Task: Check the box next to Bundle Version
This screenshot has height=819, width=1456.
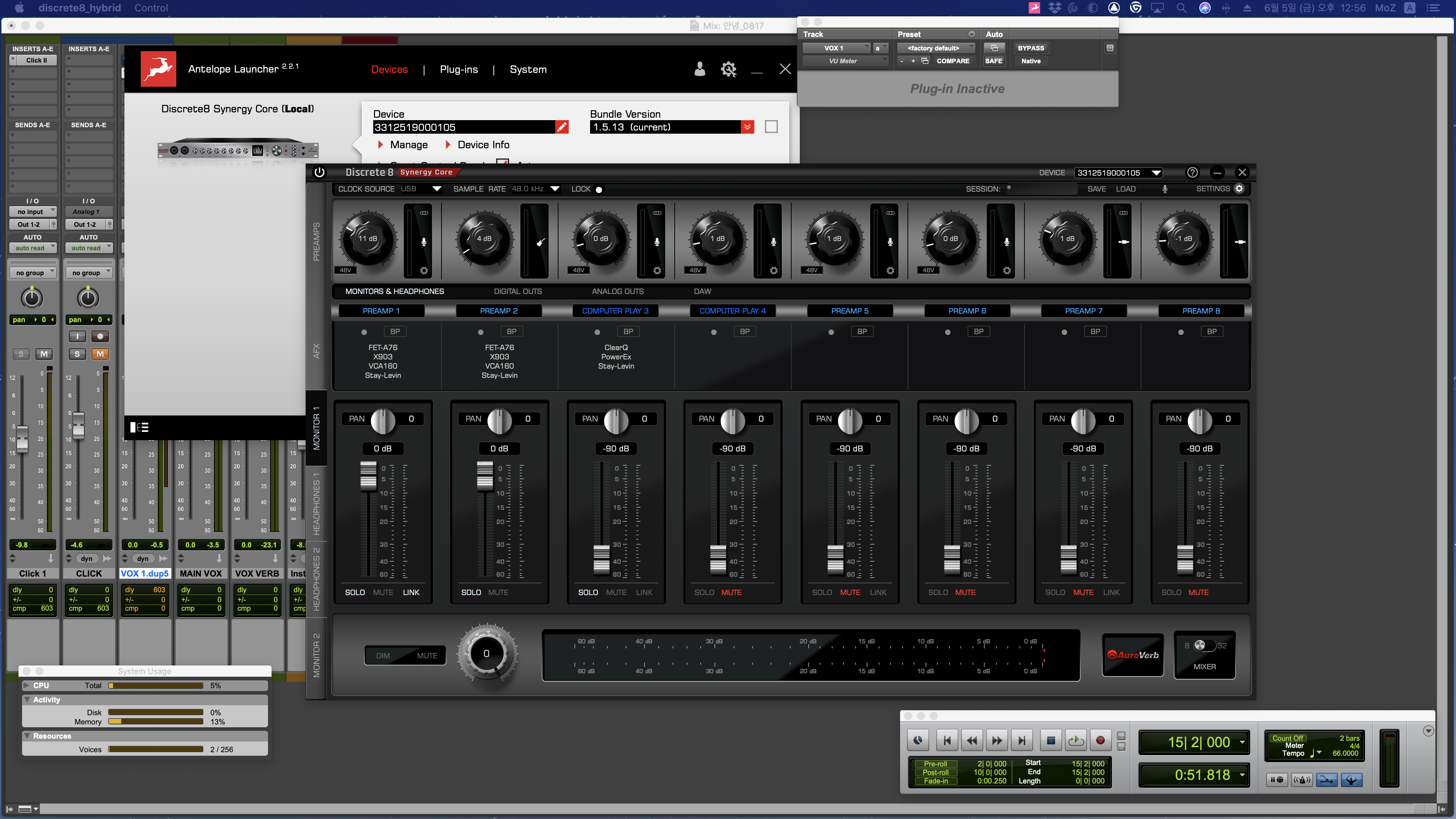Action: click(x=771, y=127)
